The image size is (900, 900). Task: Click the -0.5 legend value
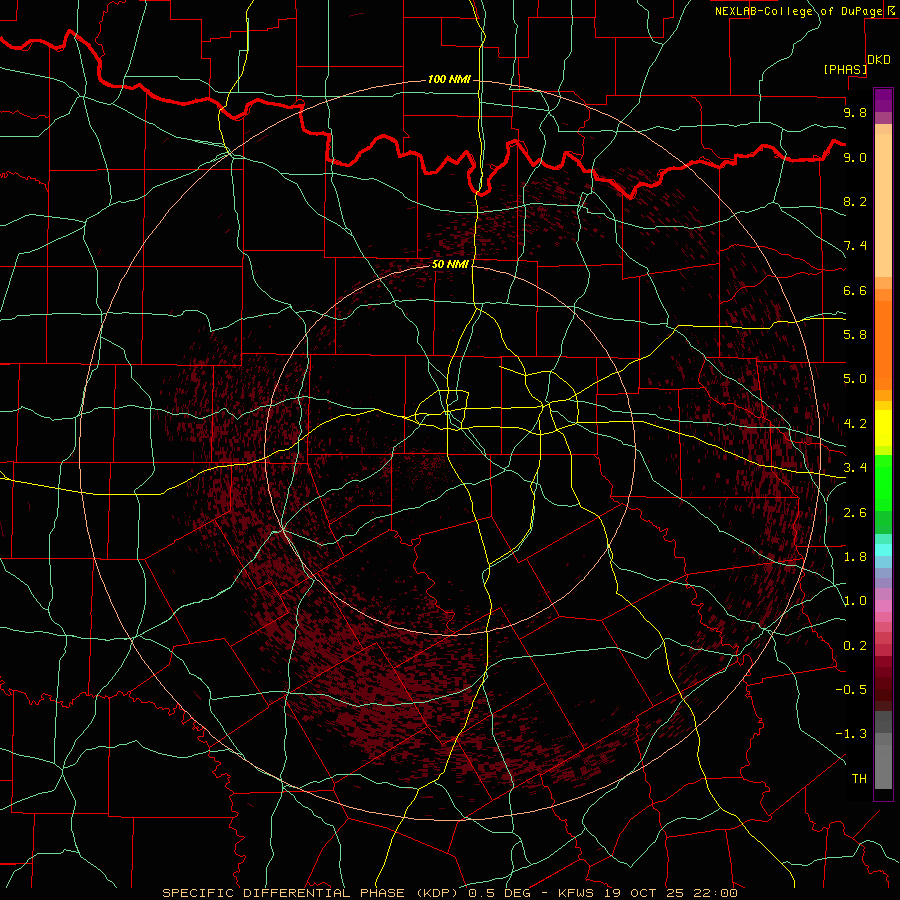851,690
